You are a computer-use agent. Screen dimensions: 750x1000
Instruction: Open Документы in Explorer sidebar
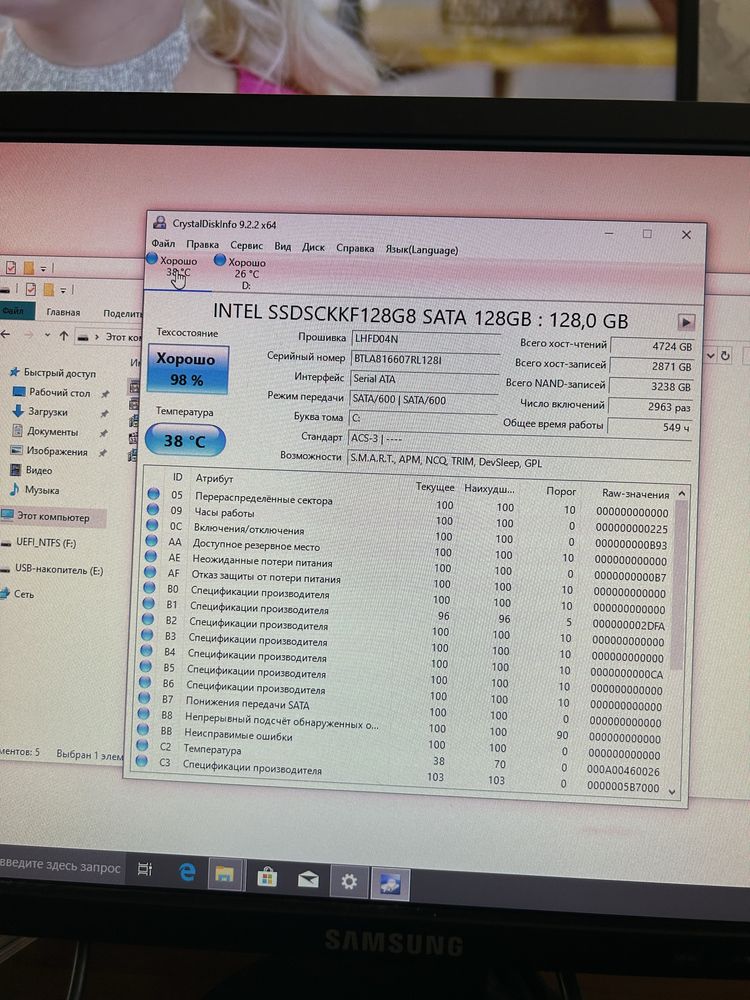pos(44,432)
